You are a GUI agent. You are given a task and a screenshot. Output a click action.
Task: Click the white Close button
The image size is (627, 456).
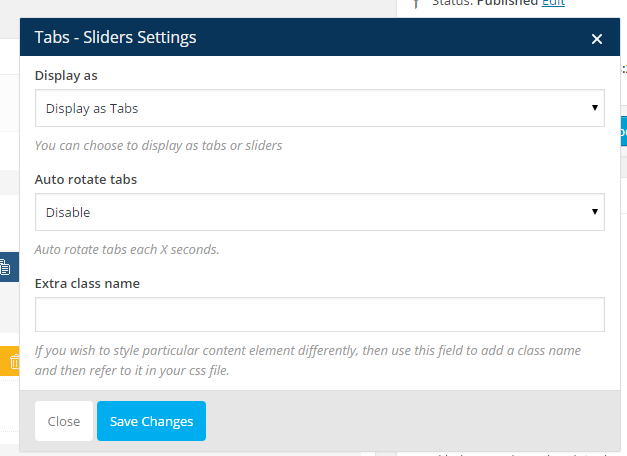pos(64,421)
